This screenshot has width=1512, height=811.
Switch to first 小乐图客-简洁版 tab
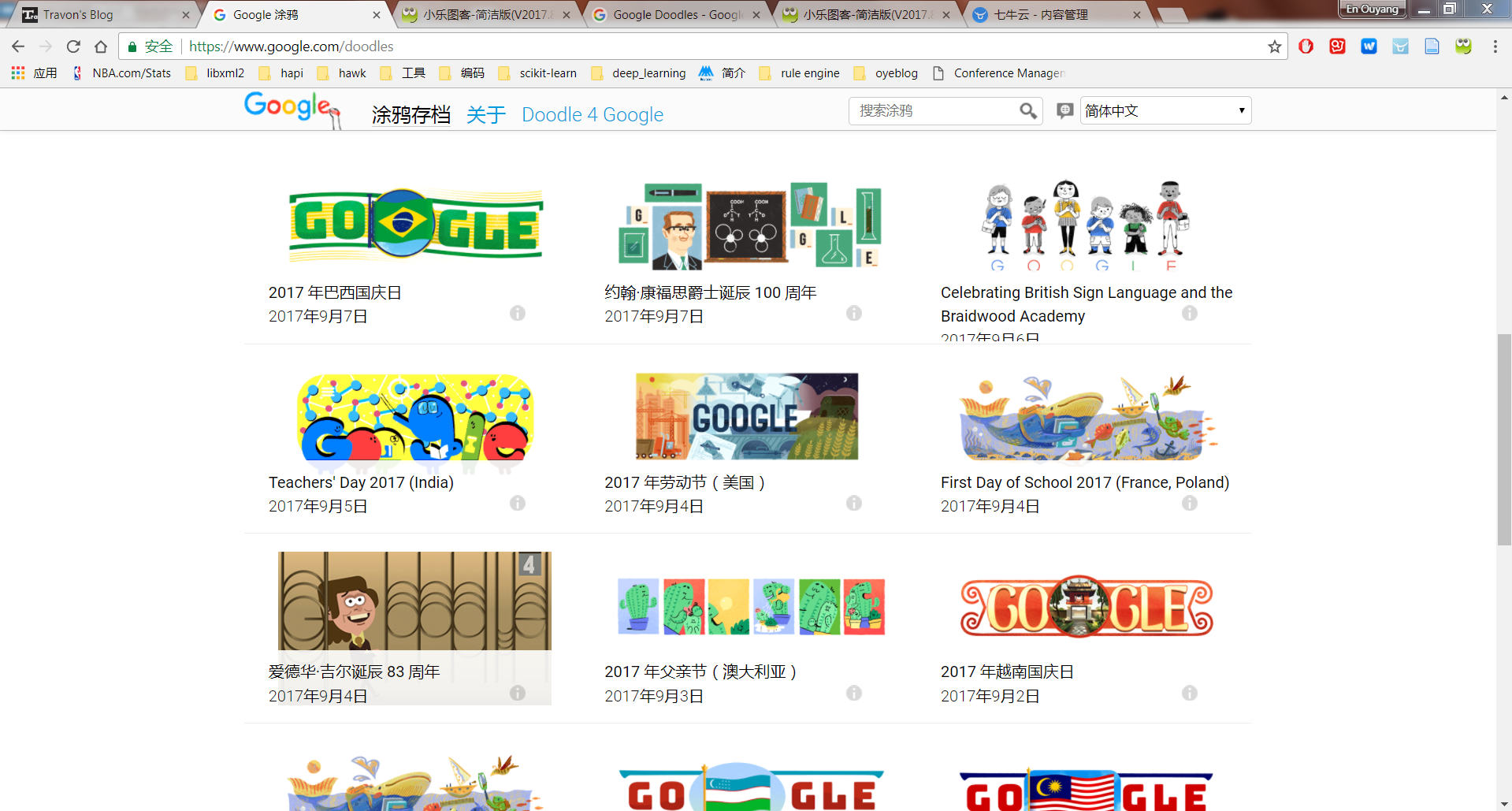coord(487,15)
